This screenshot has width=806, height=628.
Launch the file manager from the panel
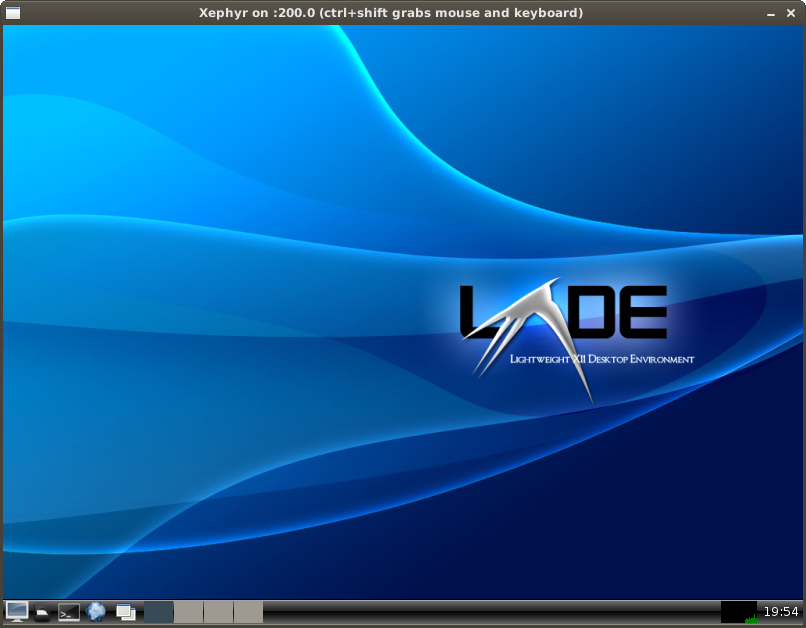[42, 613]
